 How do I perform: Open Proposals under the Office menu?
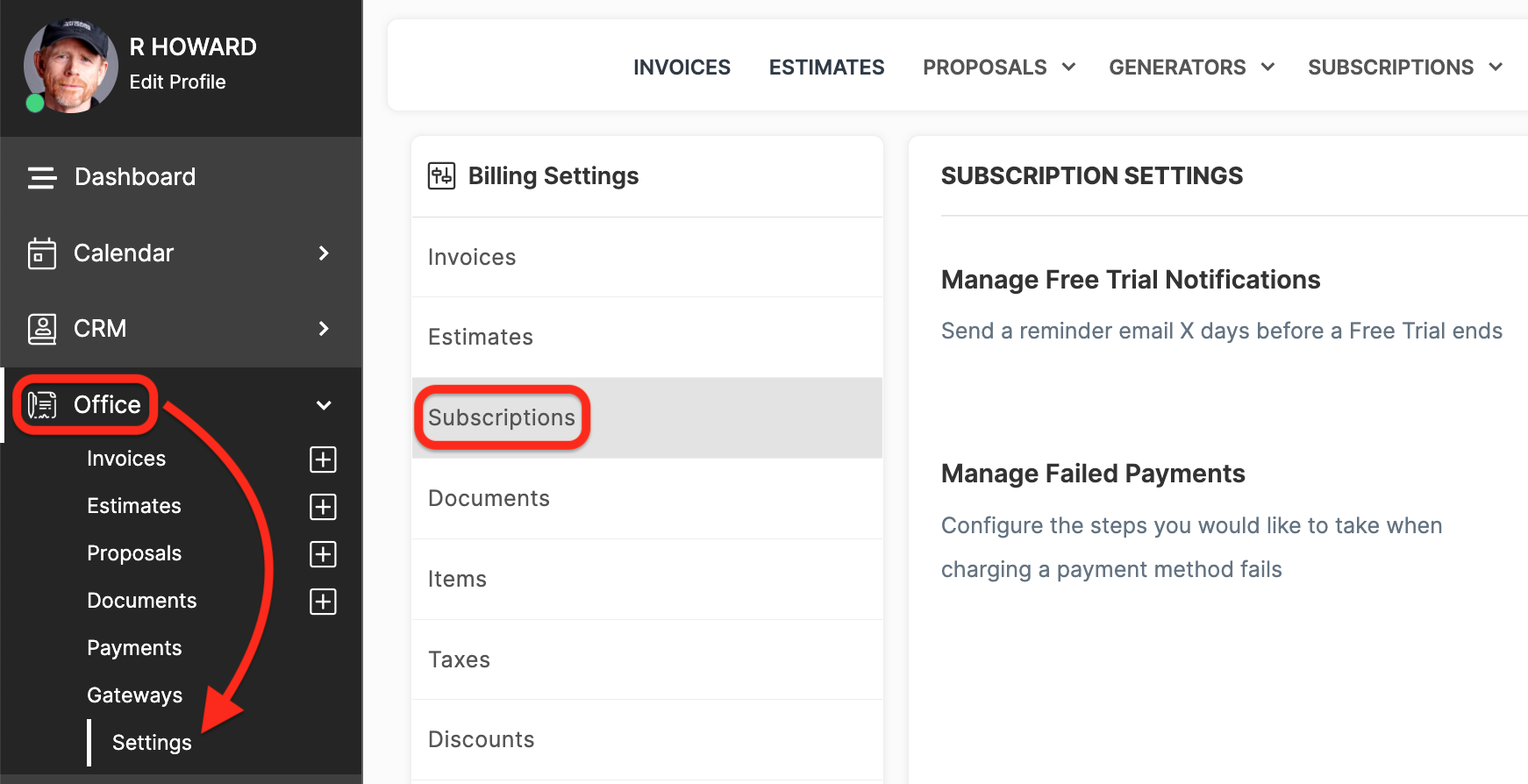click(134, 553)
